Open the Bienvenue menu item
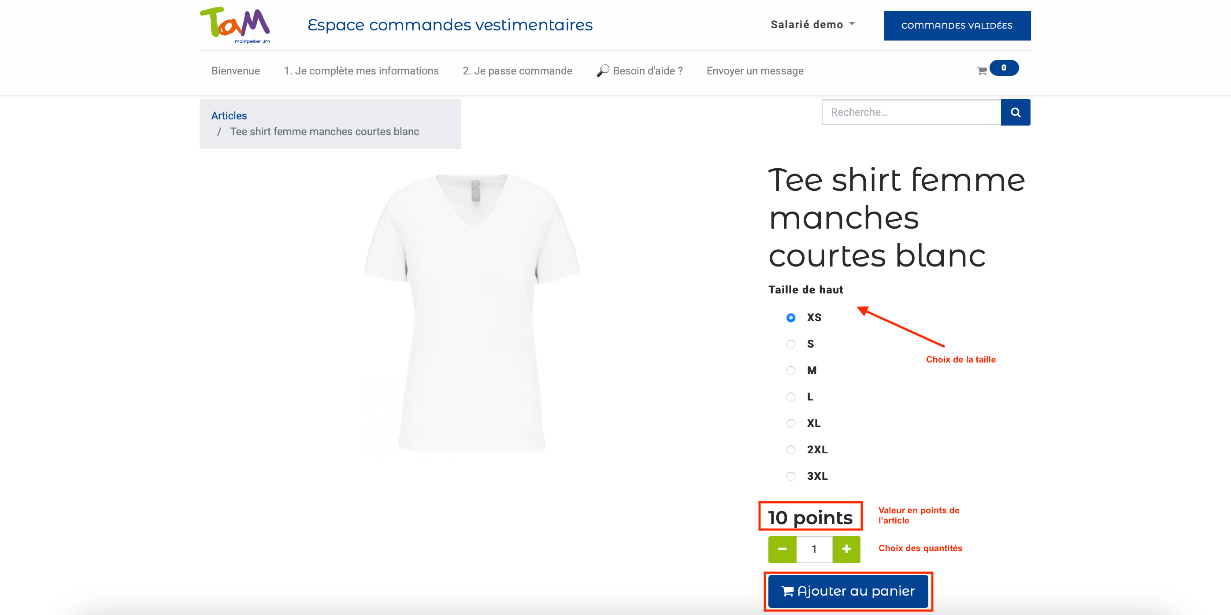 pos(235,71)
